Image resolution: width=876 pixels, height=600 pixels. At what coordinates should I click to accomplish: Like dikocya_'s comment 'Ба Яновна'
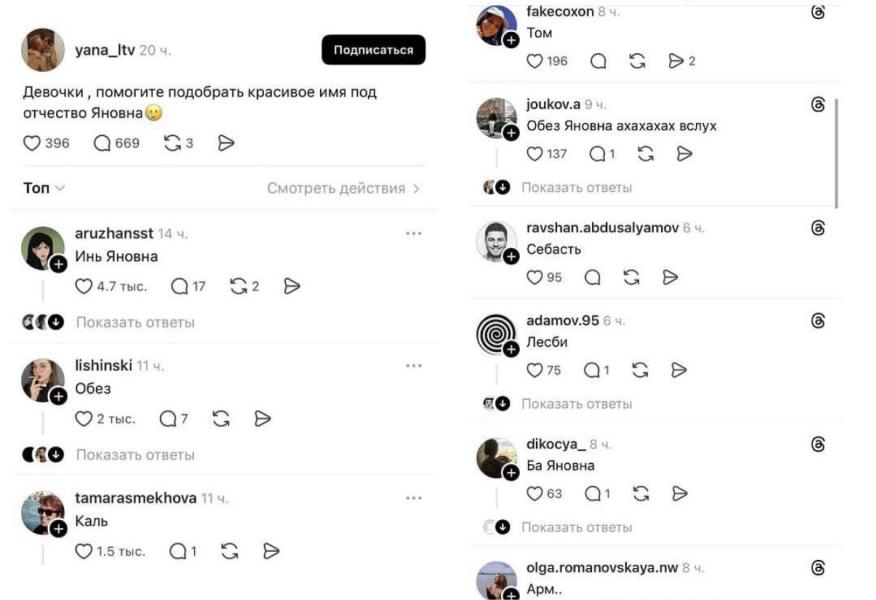coord(535,493)
